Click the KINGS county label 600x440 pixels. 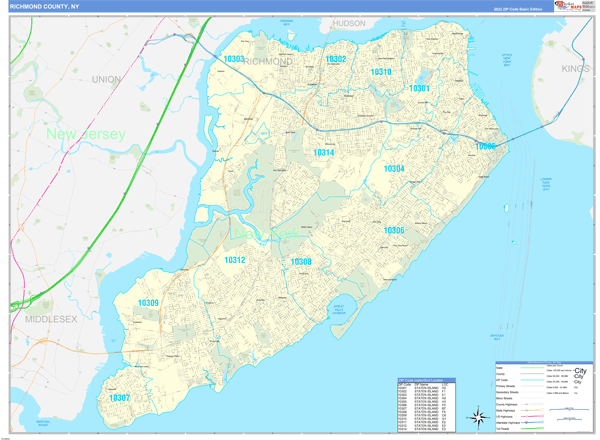click(x=575, y=70)
